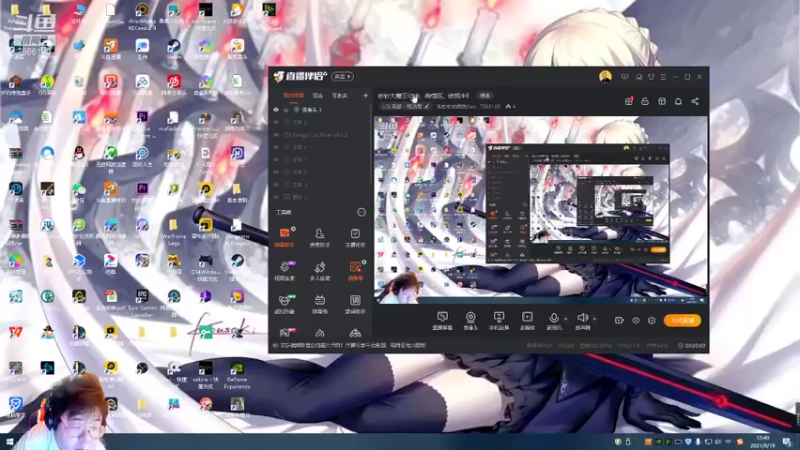Toggle visibility of the 文本 3 source

click(276, 185)
